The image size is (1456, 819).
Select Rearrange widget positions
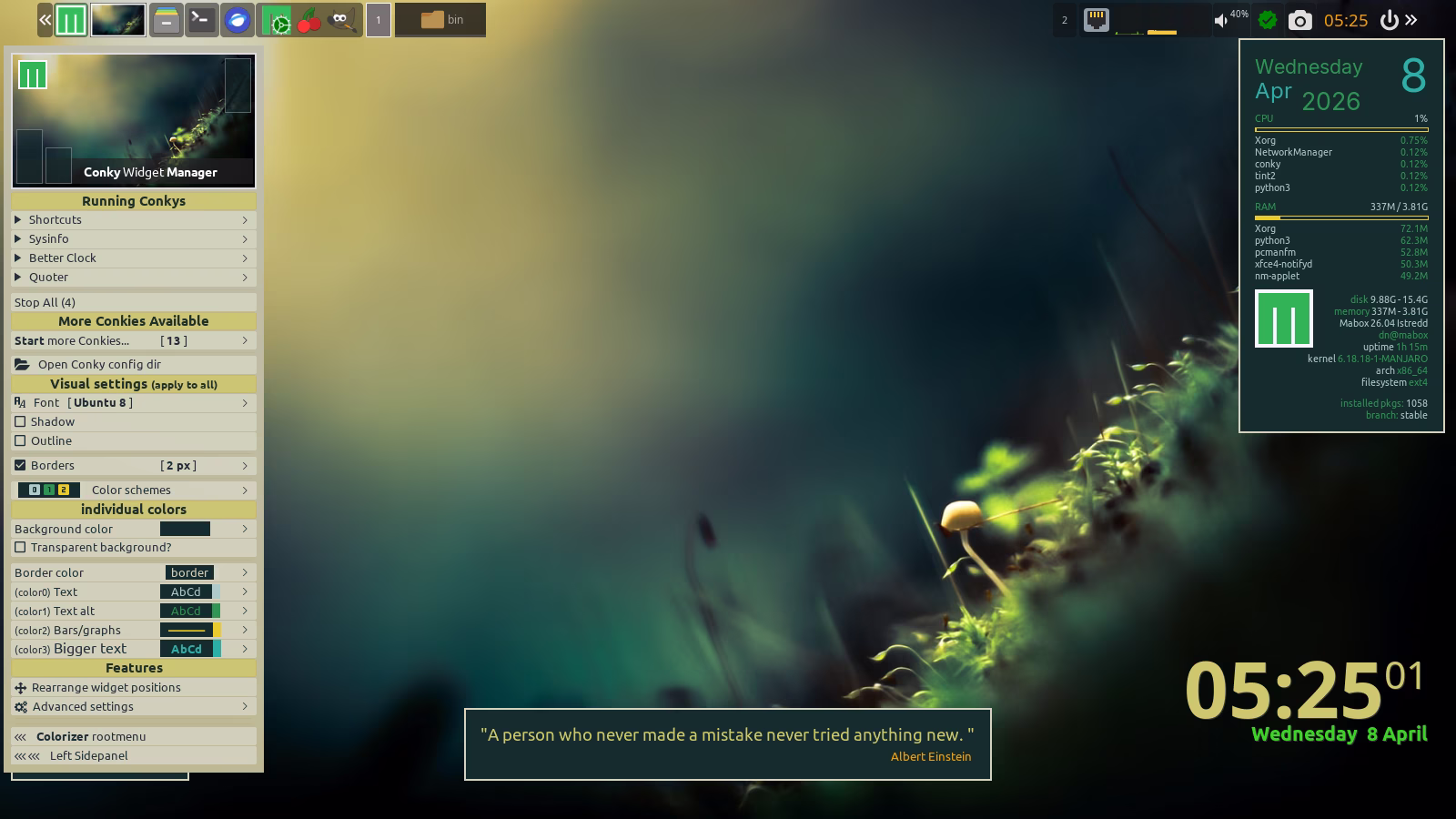[x=106, y=687]
